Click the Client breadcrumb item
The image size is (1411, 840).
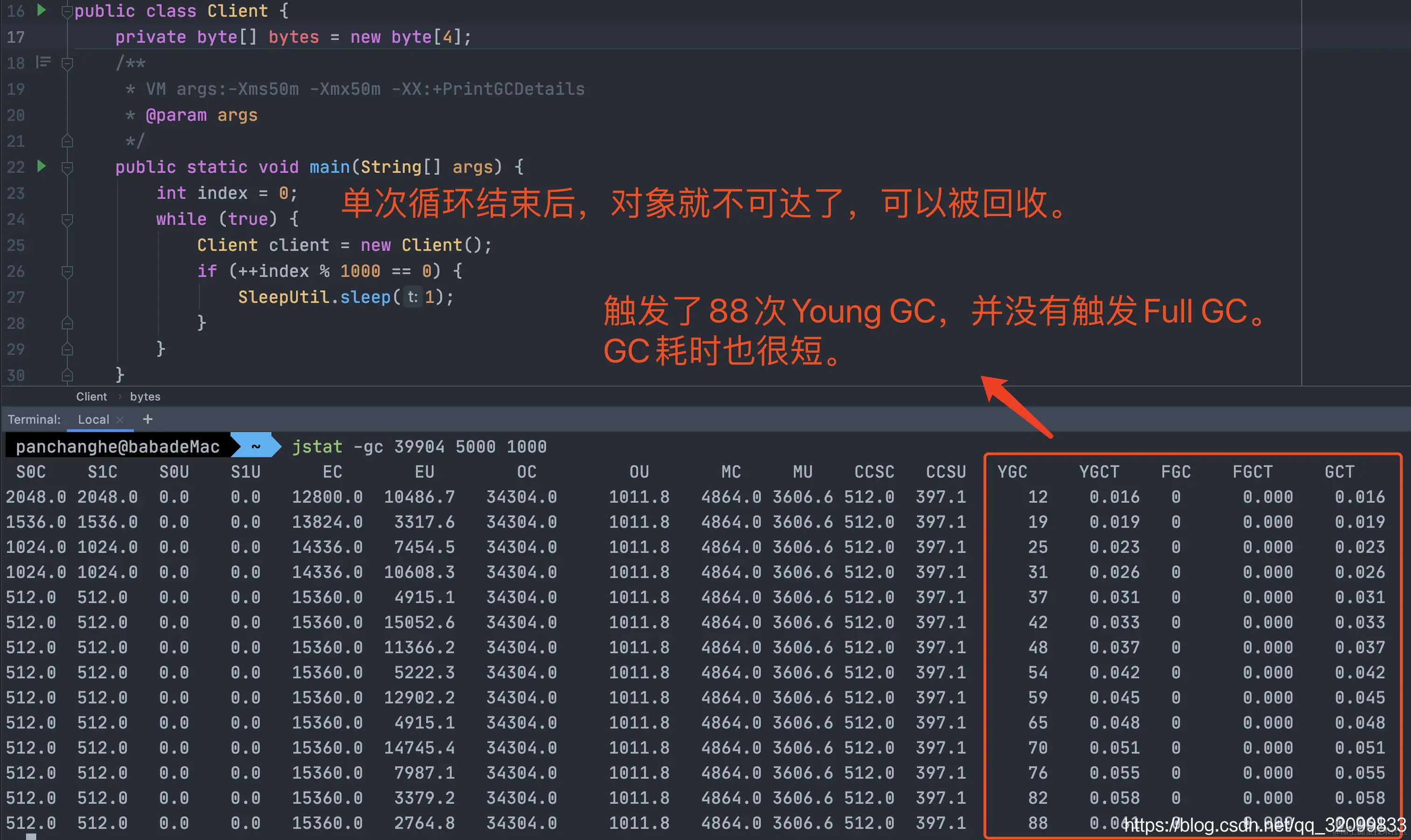click(x=91, y=396)
